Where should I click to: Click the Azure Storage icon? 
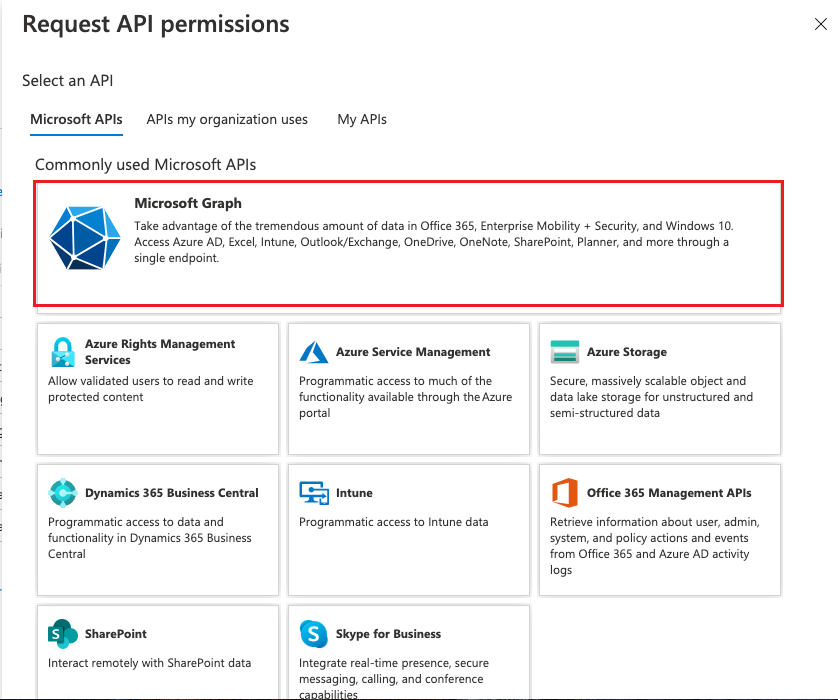click(565, 352)
